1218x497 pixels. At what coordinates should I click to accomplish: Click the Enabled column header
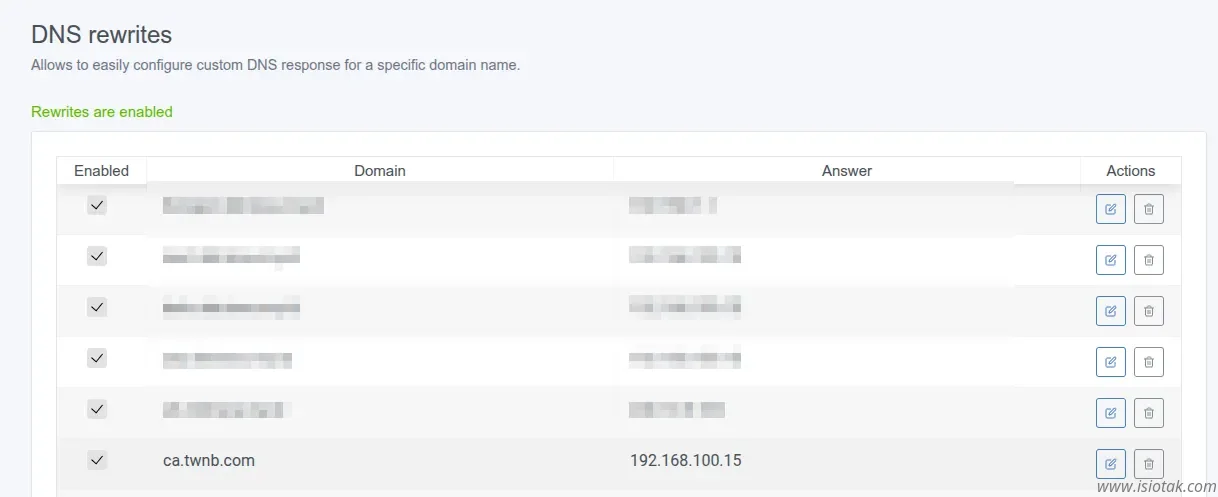102,171
